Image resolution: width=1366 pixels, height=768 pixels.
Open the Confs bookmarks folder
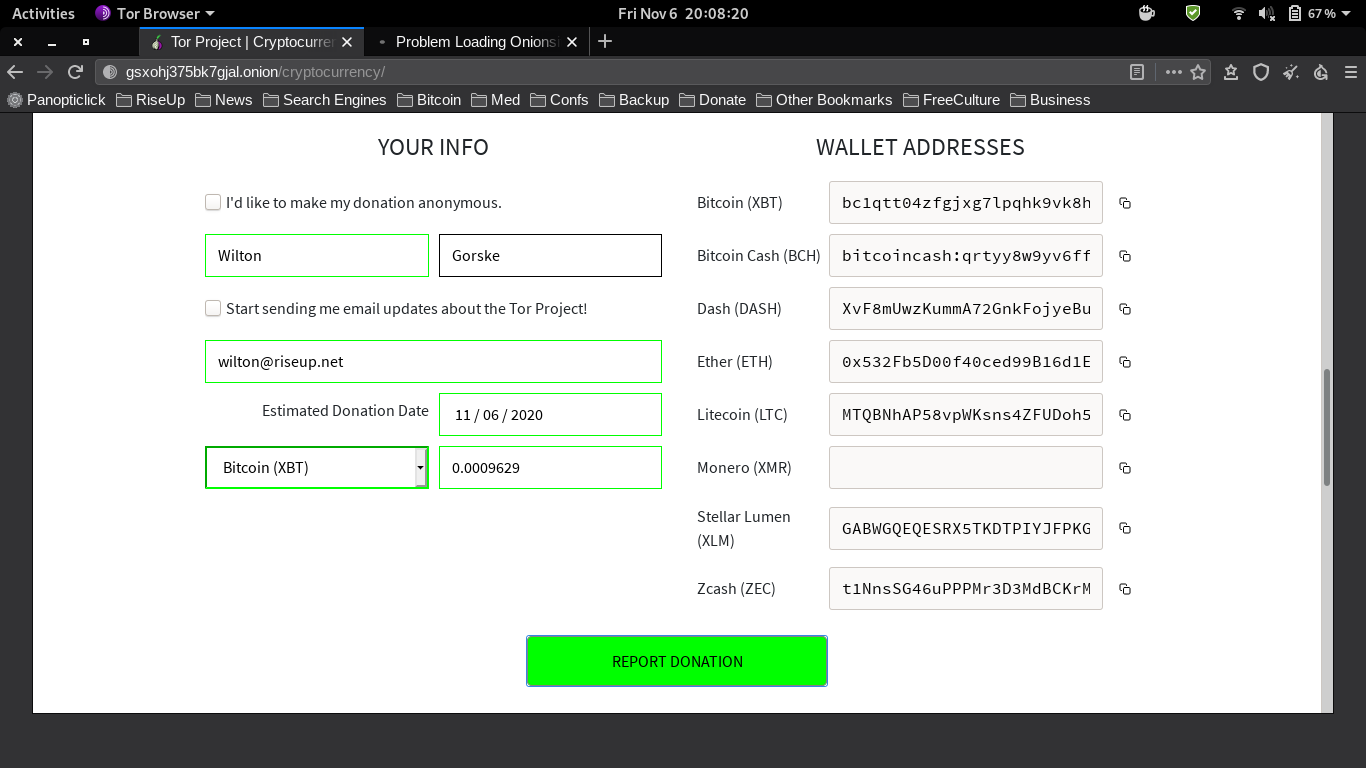coord(559,100)
